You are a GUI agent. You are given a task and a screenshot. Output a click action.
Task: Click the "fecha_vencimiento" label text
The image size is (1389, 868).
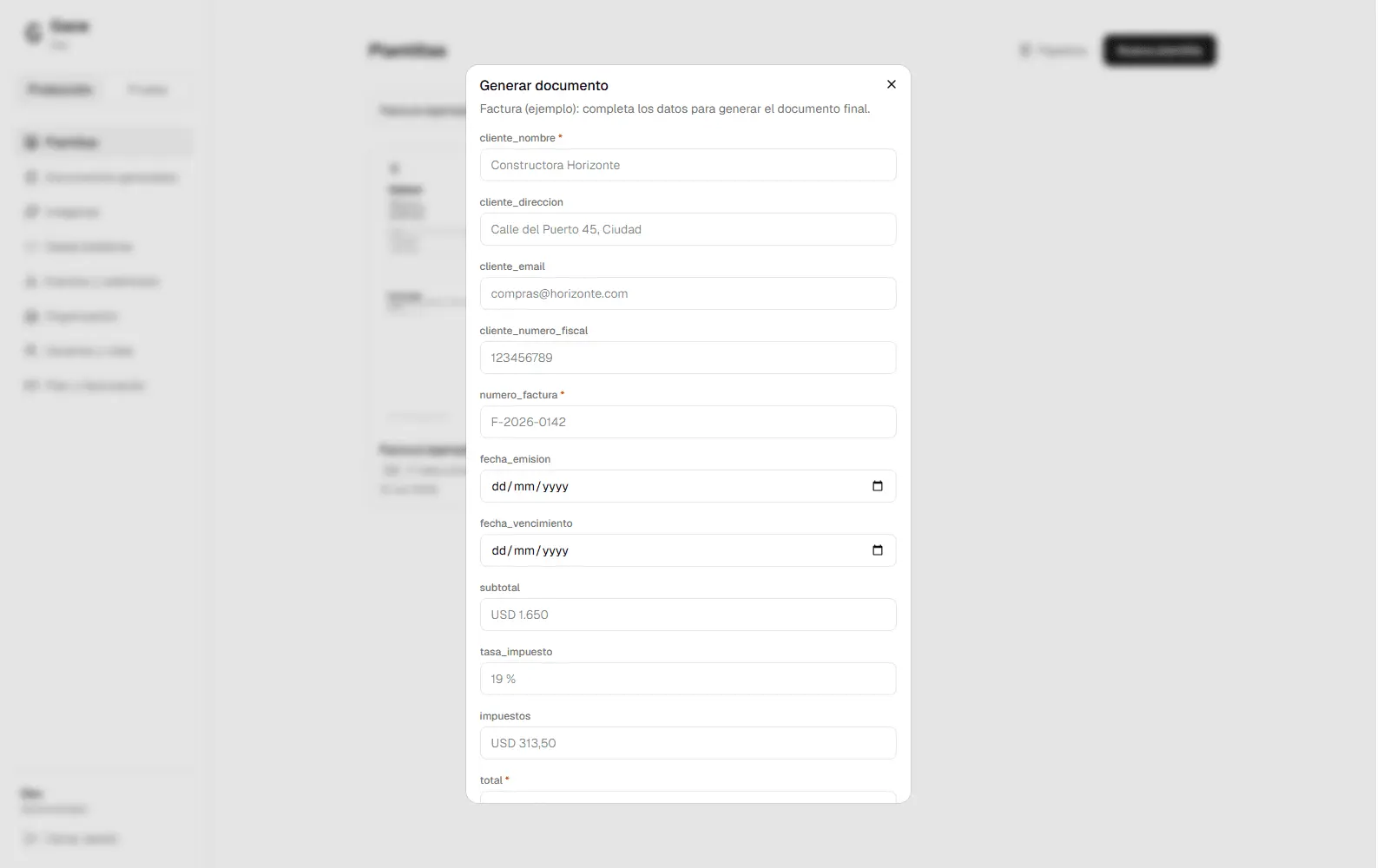526,523
